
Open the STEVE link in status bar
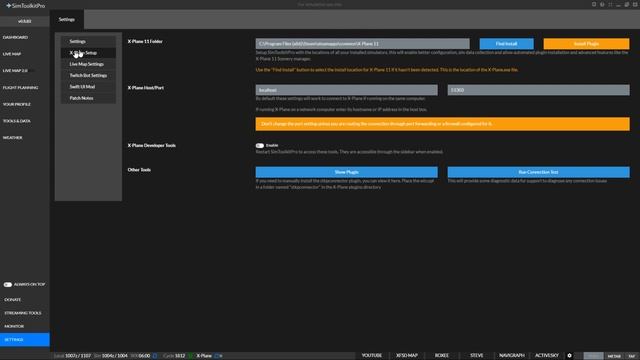click(476, 356)
